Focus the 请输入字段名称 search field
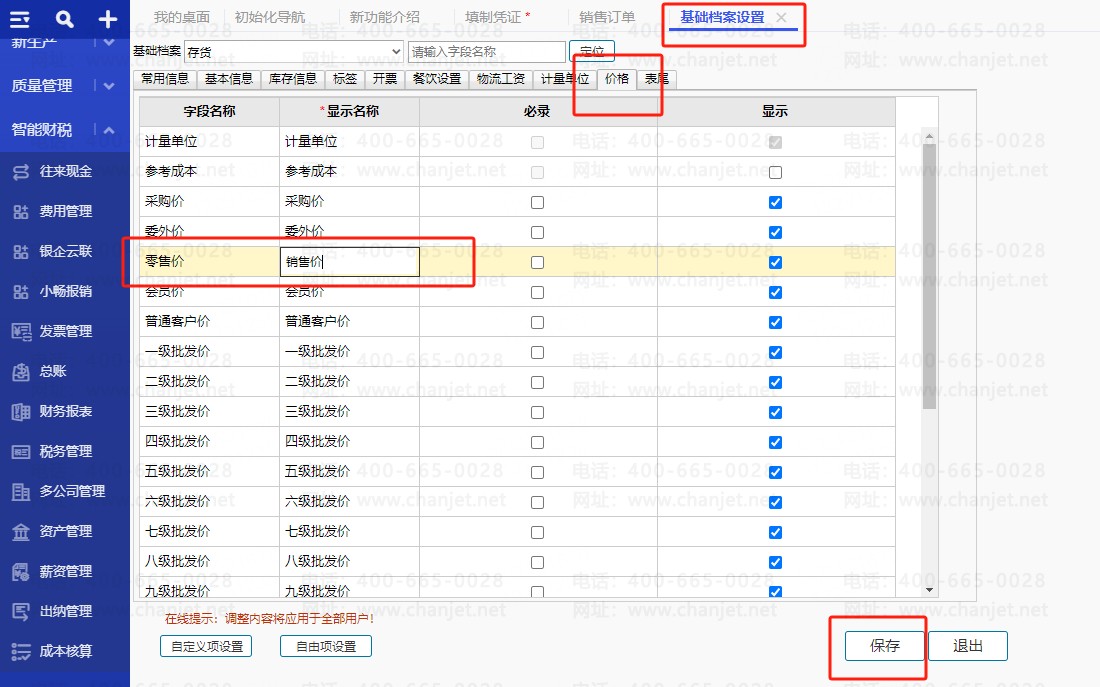This screenshot has height=687, width=1100. [x=487, y=52]
